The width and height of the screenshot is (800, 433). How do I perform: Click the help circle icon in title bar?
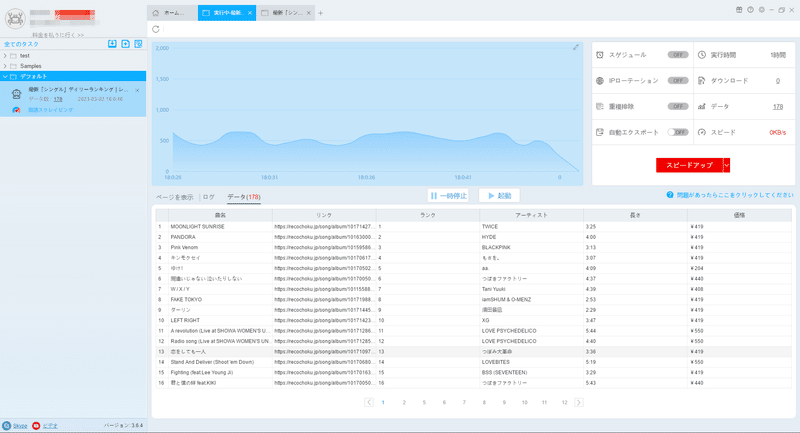click(751, 10)
